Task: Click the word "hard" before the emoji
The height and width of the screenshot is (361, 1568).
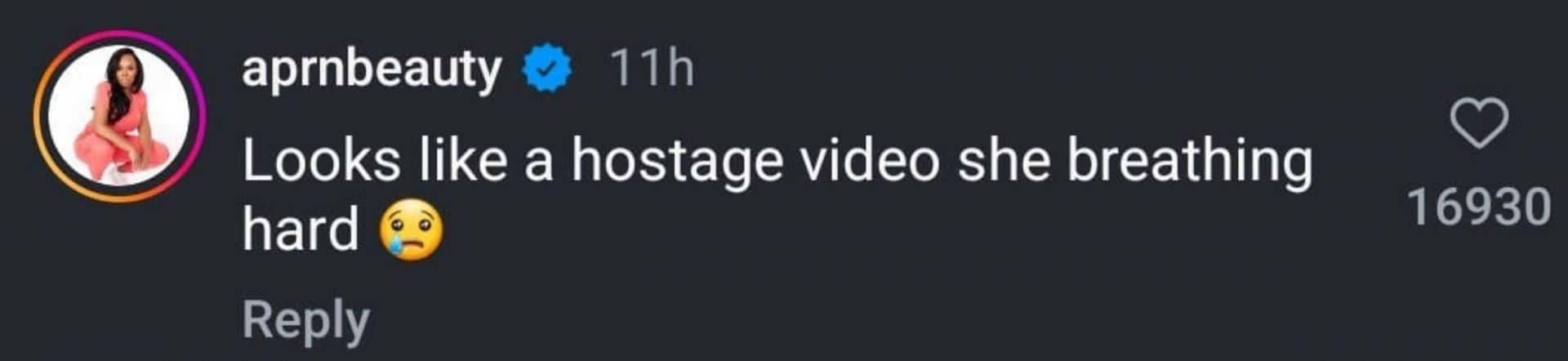Action: pos(301,229)
